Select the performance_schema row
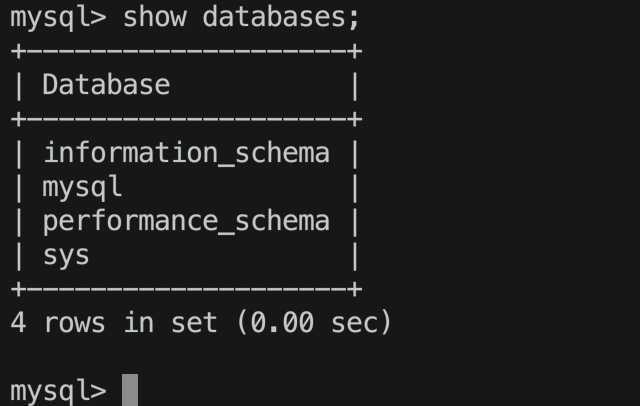 (x=187, y=222)
